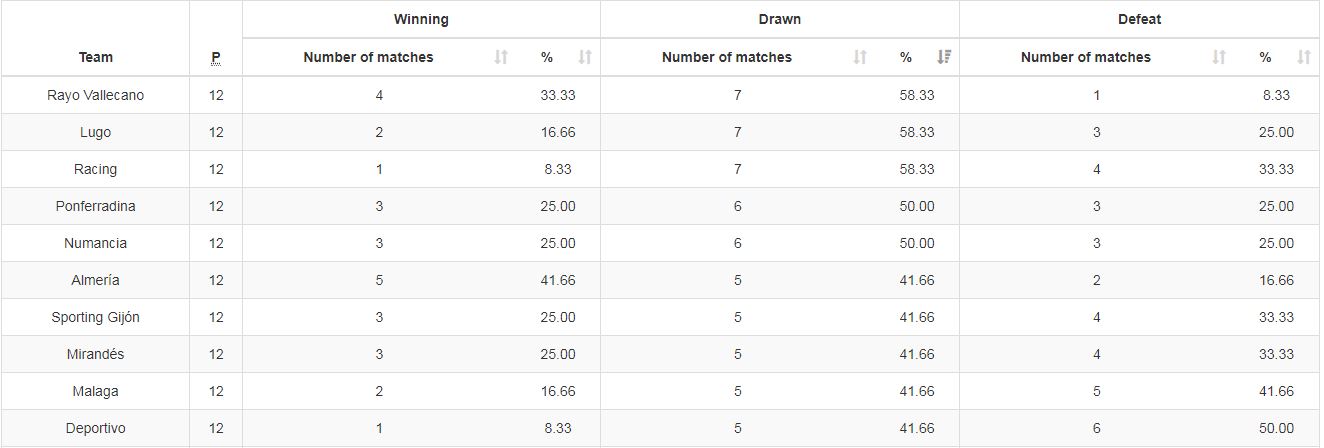Click the P column header abbreviation
The image size is (1324, 448).
pyautogui.click(x=216, y=58)
